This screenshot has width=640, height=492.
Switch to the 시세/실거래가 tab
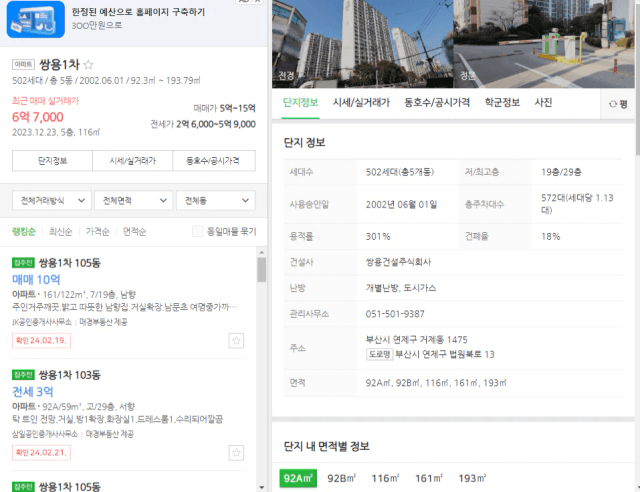(361, 102)
